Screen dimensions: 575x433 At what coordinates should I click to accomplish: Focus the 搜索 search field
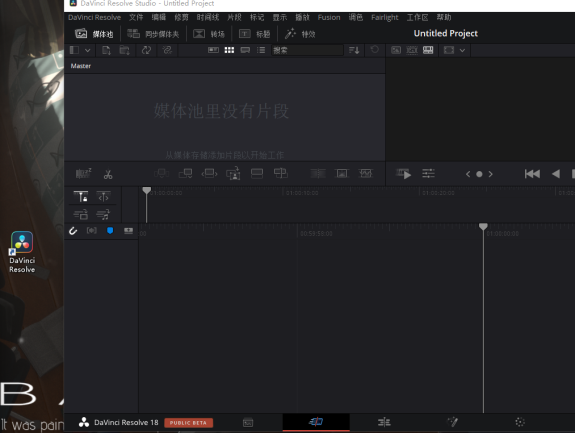(x=307, y=50)
